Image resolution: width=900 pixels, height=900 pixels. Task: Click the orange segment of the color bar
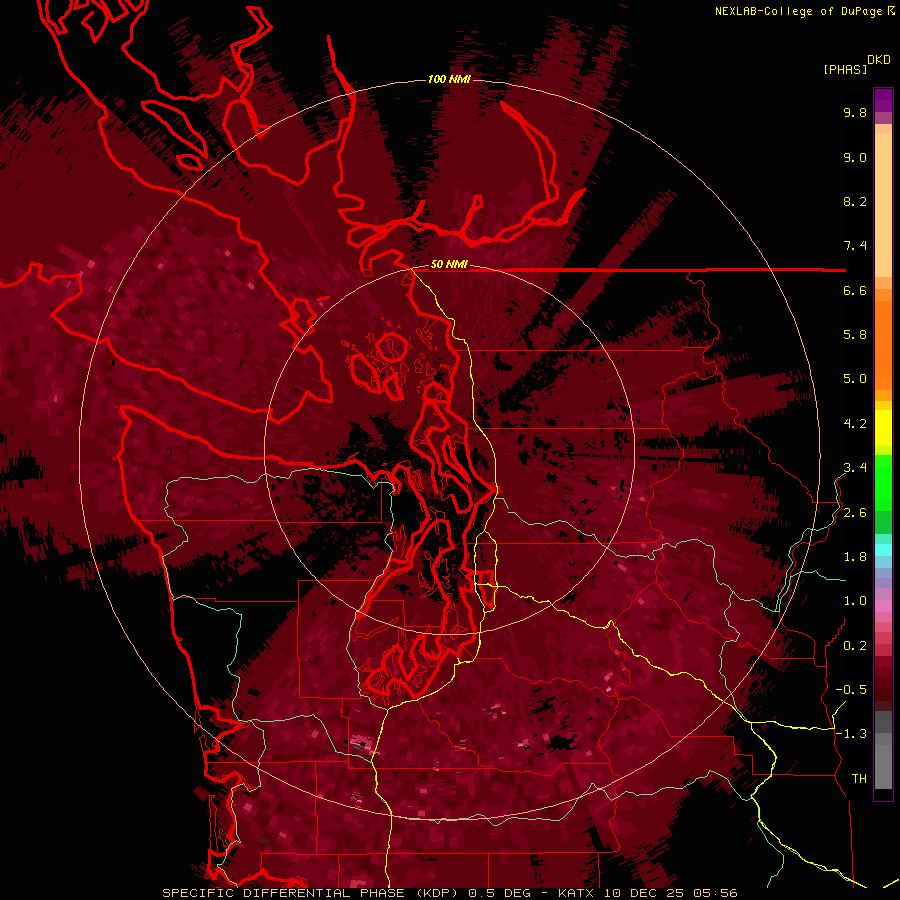pyautogui.click(x=883, y=344)
